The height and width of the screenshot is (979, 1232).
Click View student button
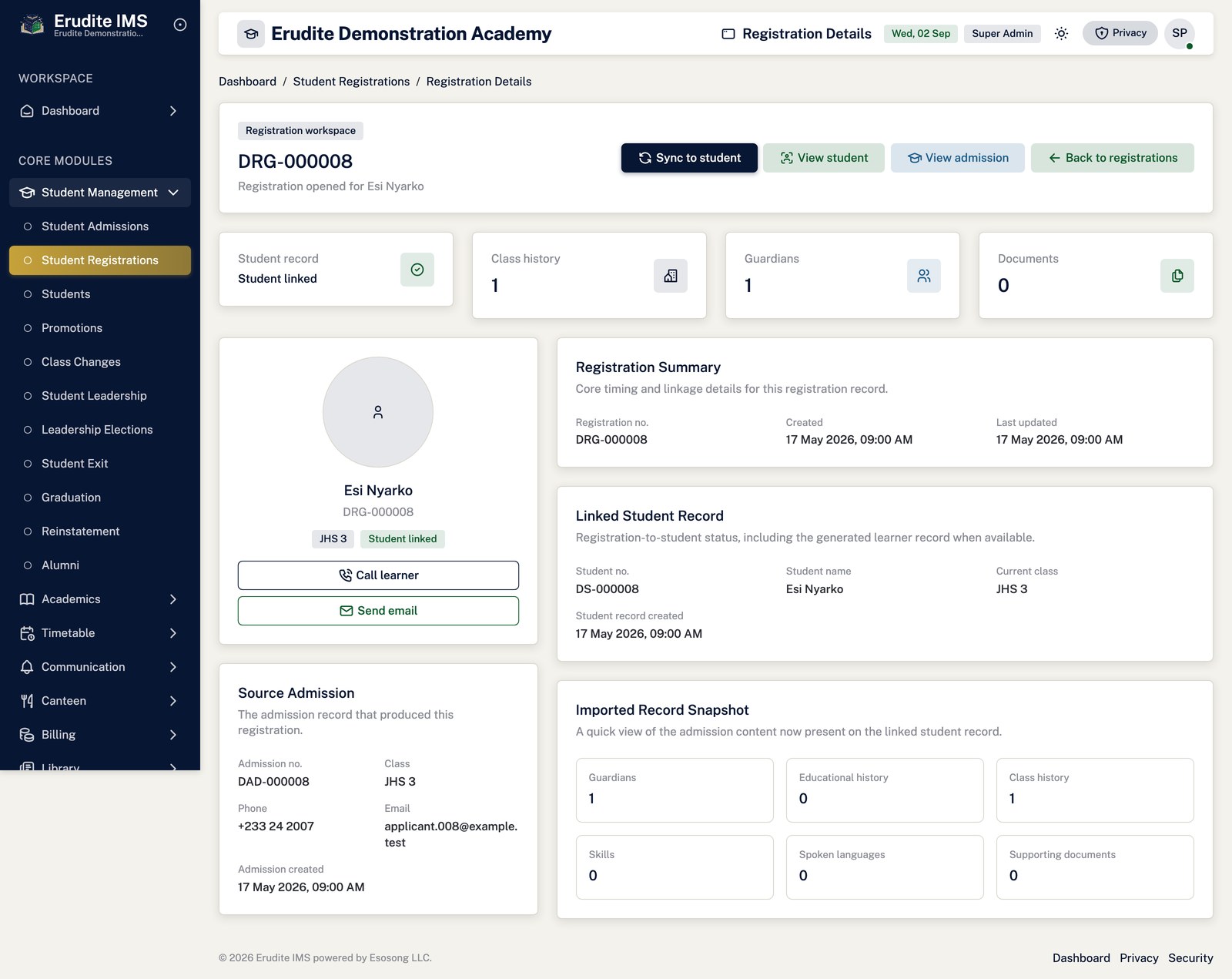point(824,158)
